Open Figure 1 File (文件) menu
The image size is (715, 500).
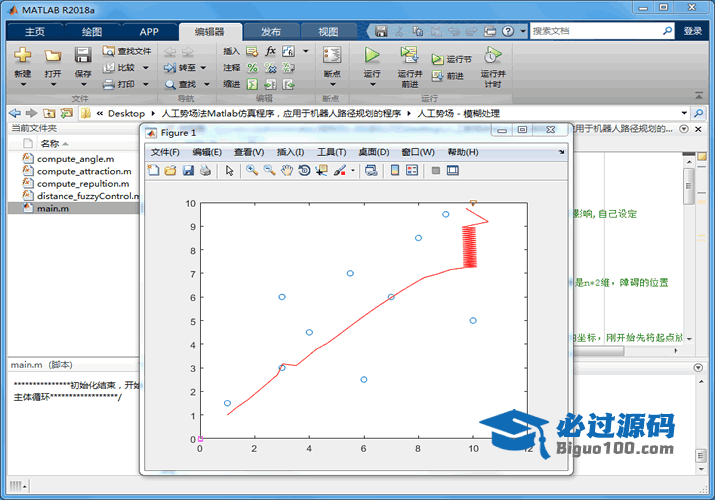pos(165,152)
